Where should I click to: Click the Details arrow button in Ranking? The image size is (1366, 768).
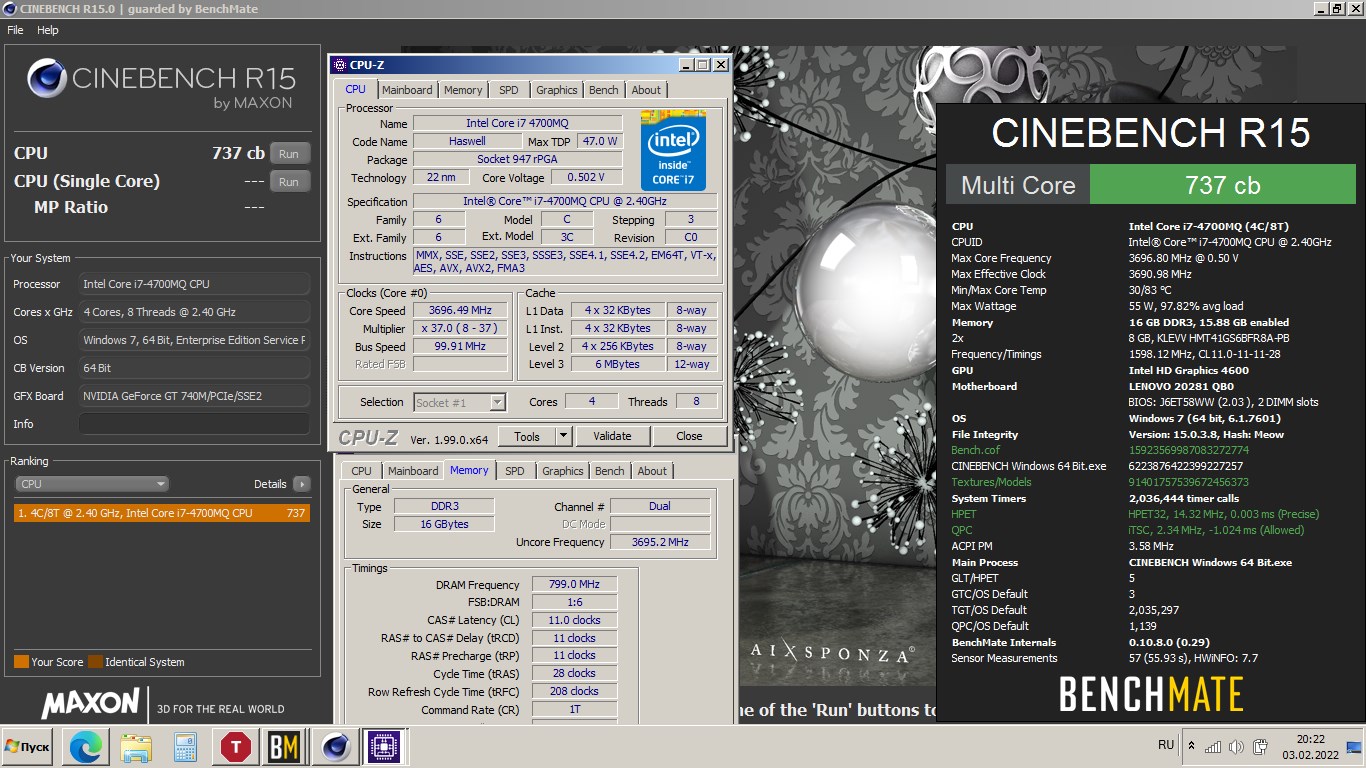[x=301, y=484]
